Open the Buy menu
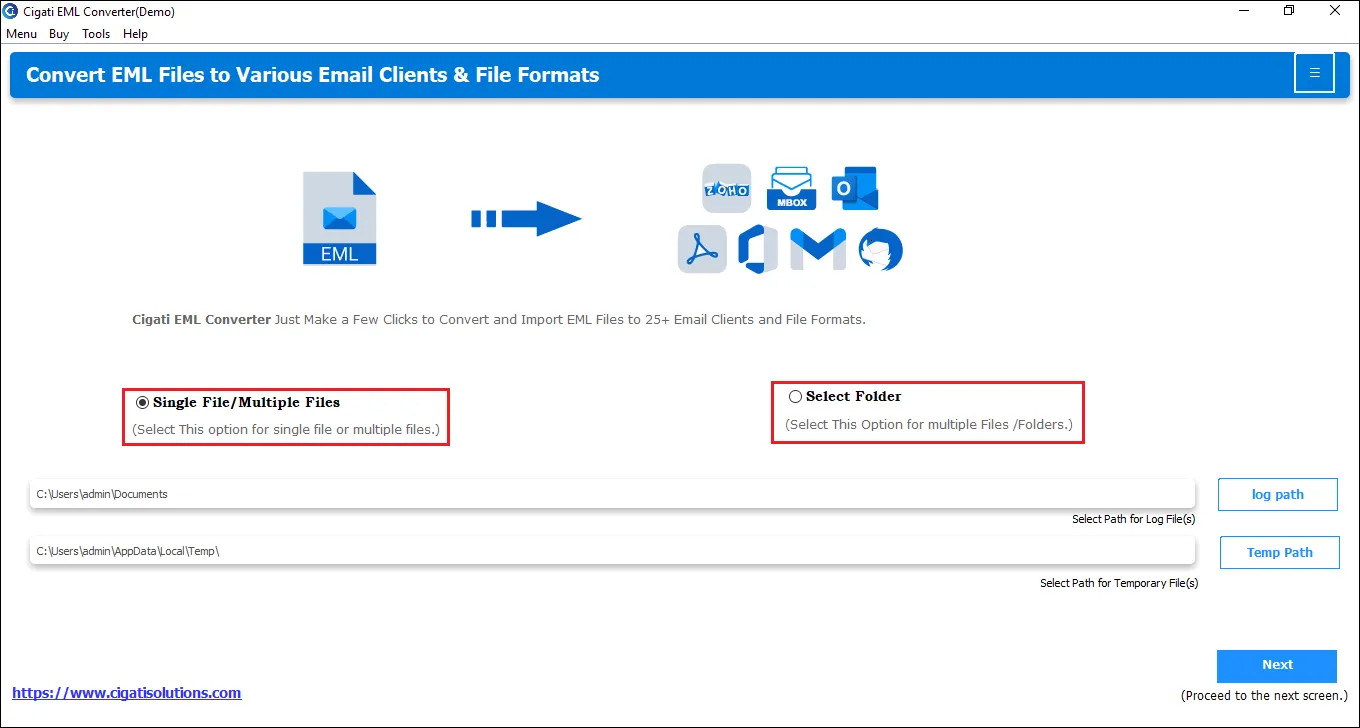Image resolution: width=1360 pixels, height=728 pixels. 59,34
